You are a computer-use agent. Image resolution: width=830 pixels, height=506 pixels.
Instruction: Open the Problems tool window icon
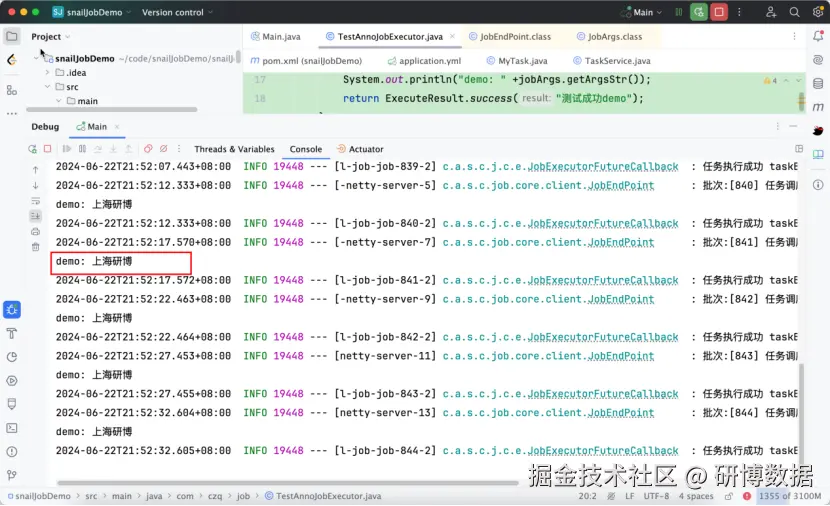click(x=12, y=451)
